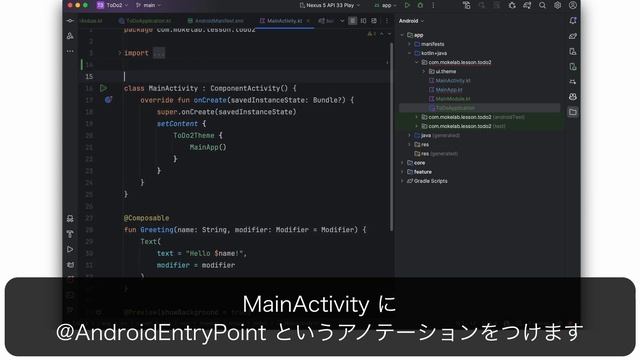Select the res (generated) folder
The height and width of the screenshot is (360, 640).
(x=436, y=154)
